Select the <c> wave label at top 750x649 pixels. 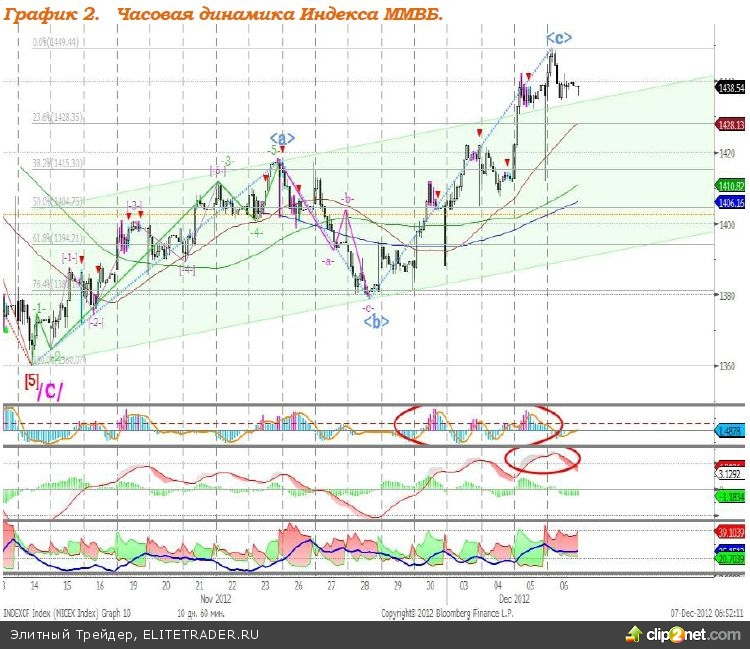[x=559, y=37]
